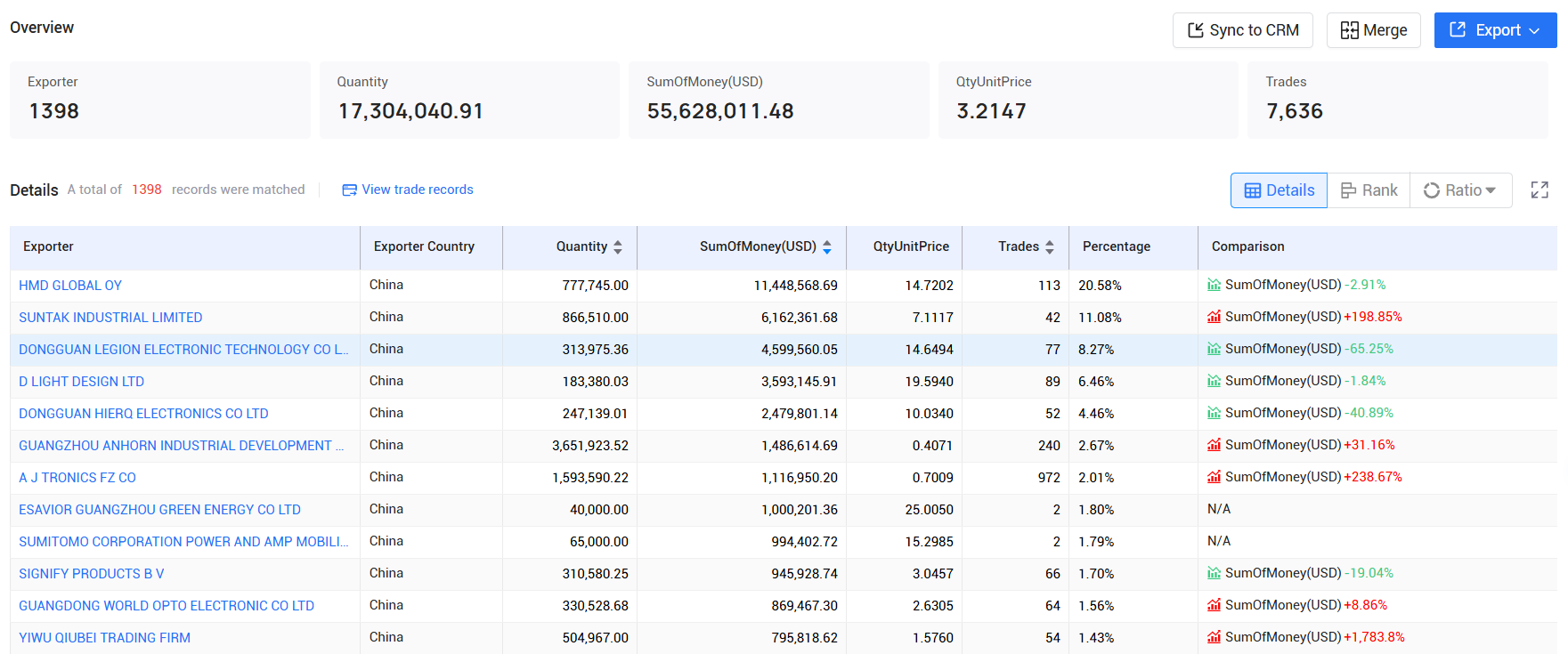Click comparison chart icon showing -19.04%
This screenshot has width=1568, height=654.
pyautogui.click(x=1214, y=573)
